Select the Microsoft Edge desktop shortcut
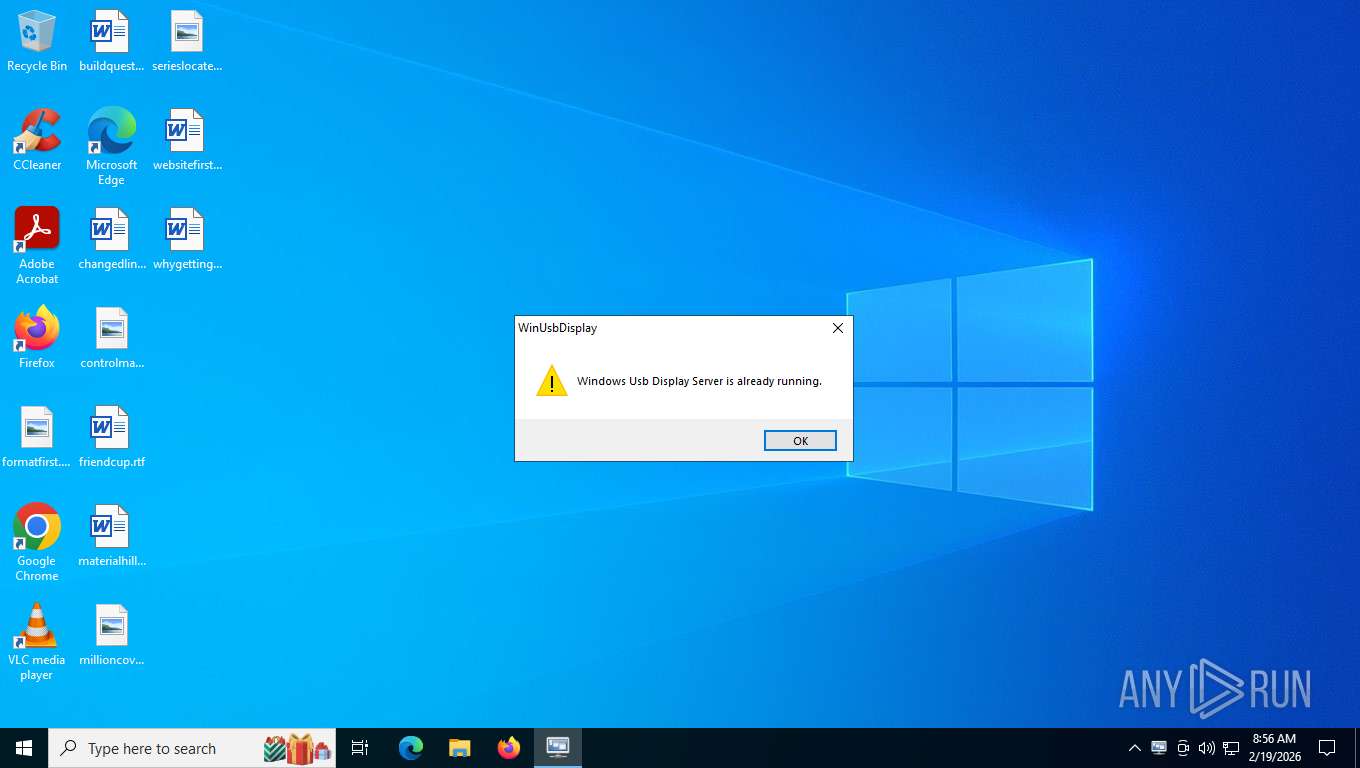 (111, 147)
